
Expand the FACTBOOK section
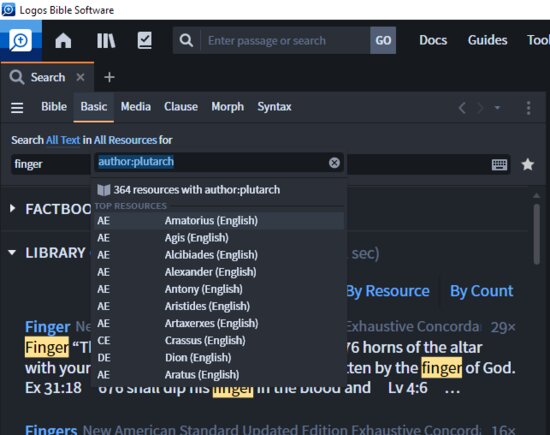click(13, 208)
